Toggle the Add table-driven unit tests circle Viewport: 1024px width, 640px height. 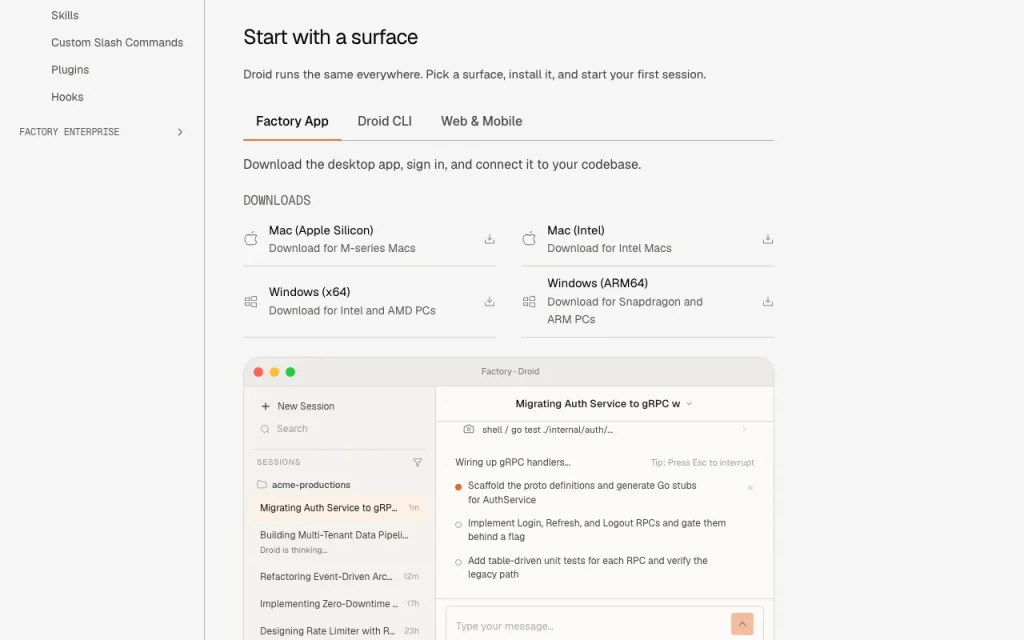click(x=458, y=562)
